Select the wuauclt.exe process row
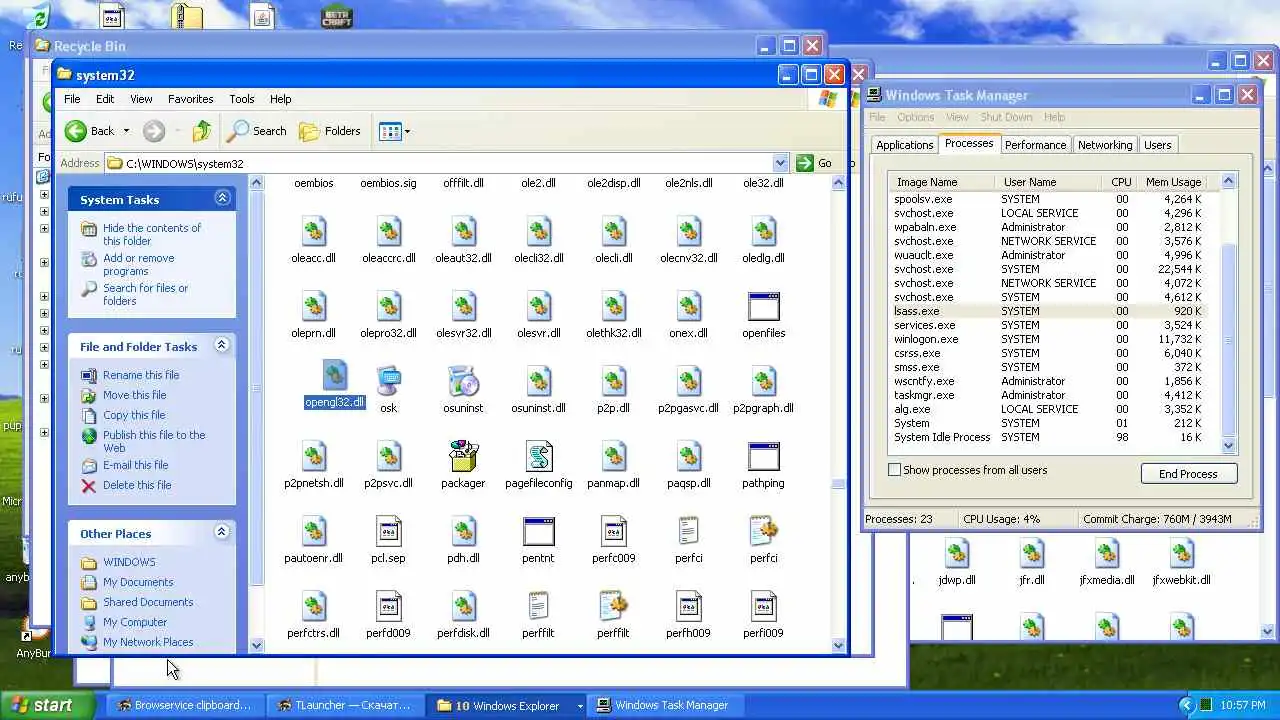Viewport: 1280px width, 720px height. [1049, 255]
